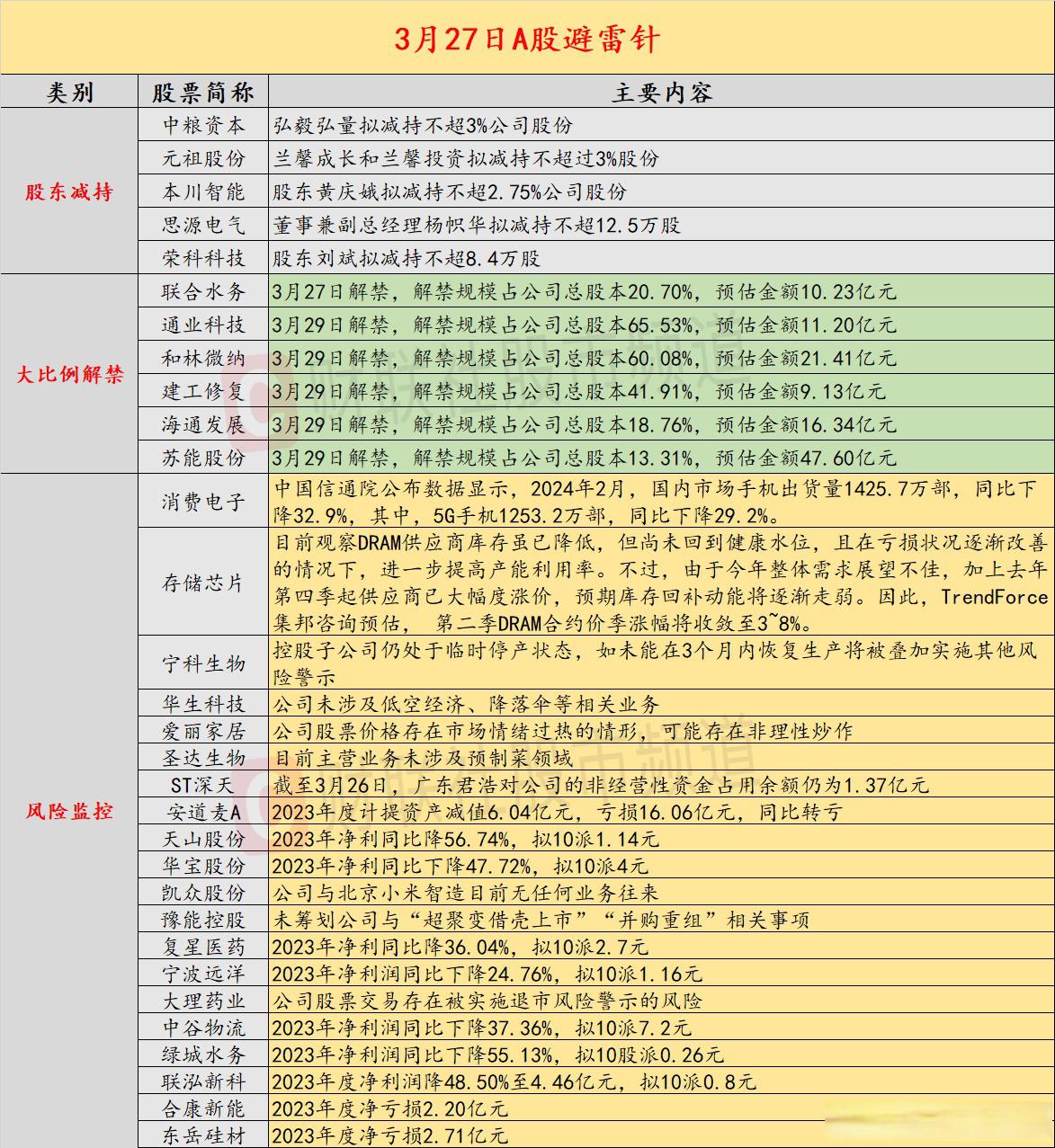
Task: Click the 苏能股份 unlock row
Action: click(x=203, y=457)
